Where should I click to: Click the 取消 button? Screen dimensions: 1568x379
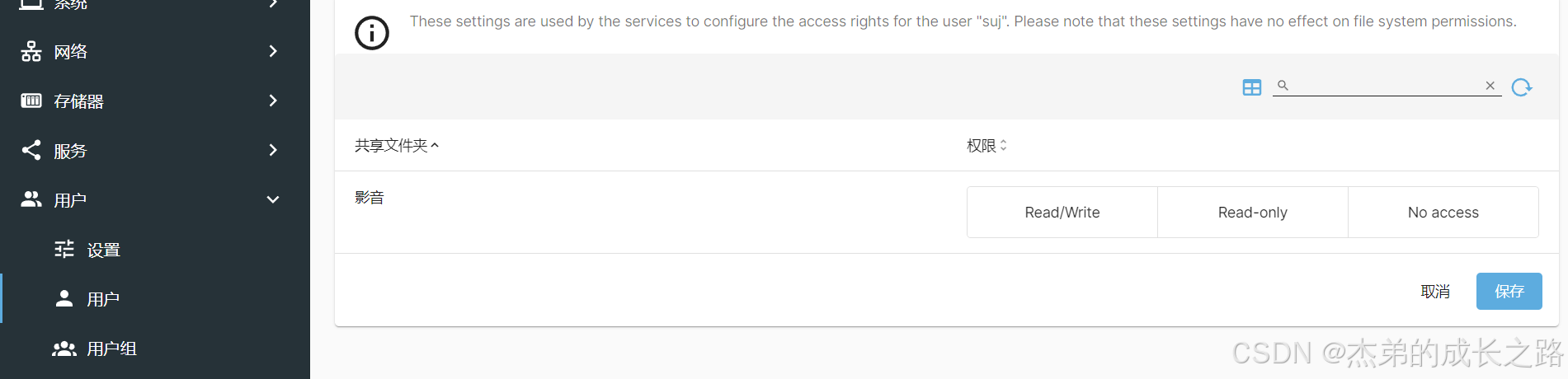(x=1435, y=291)
